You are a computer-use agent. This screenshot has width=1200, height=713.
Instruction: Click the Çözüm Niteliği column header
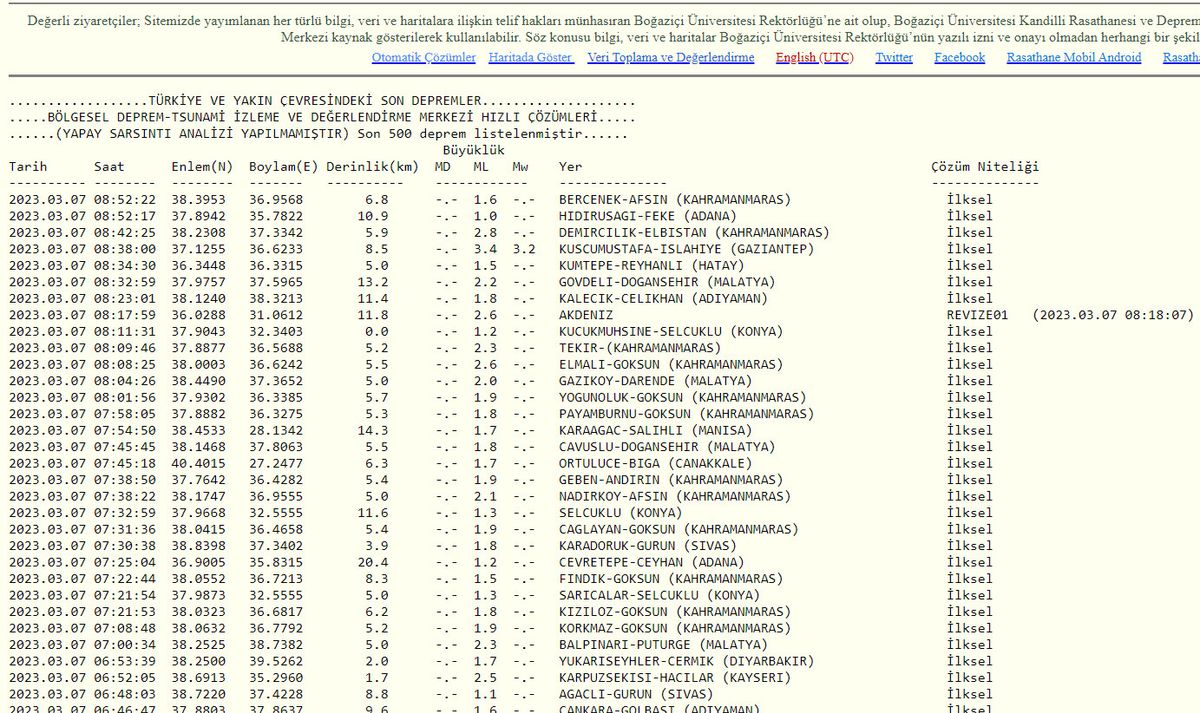click(985, 167)
